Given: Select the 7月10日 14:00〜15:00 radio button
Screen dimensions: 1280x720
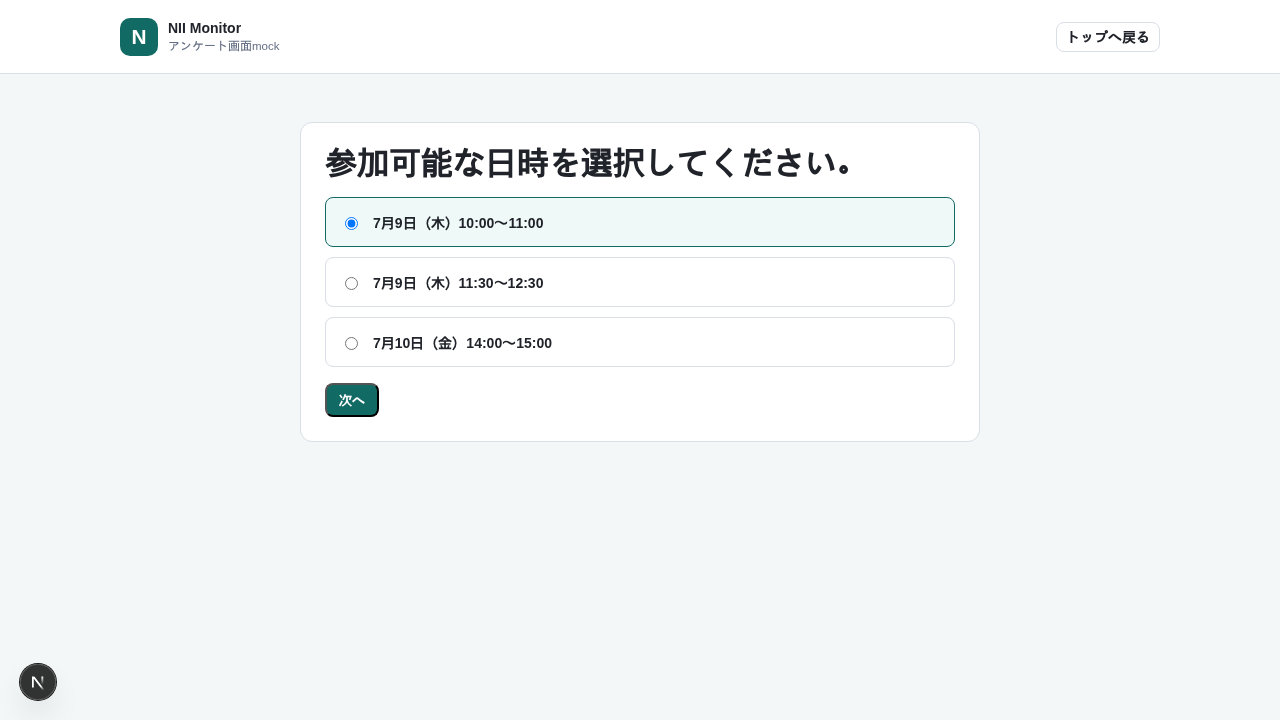Looking at the screenshot, I should [x=351, y=343].
